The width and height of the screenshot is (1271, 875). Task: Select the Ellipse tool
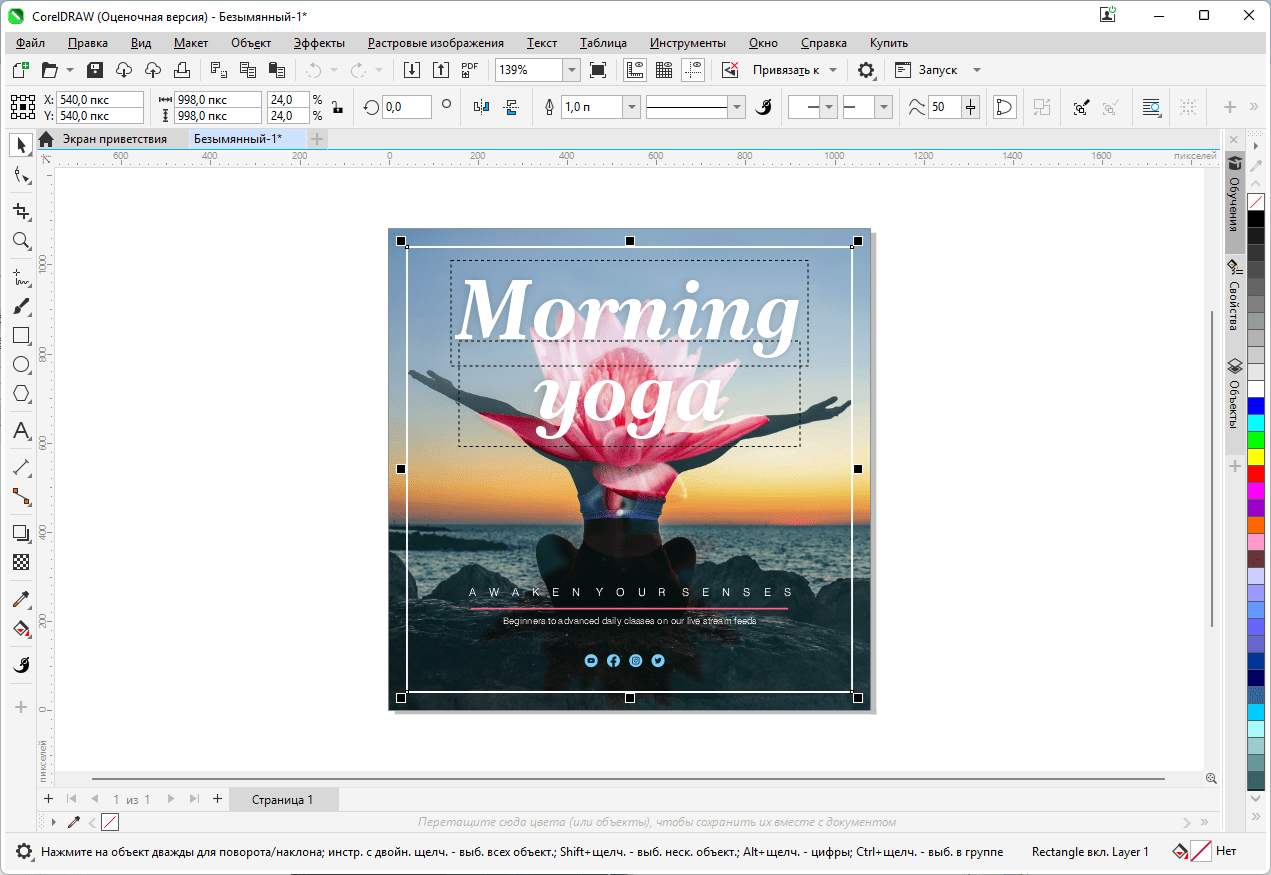click(x=20, y=365)
